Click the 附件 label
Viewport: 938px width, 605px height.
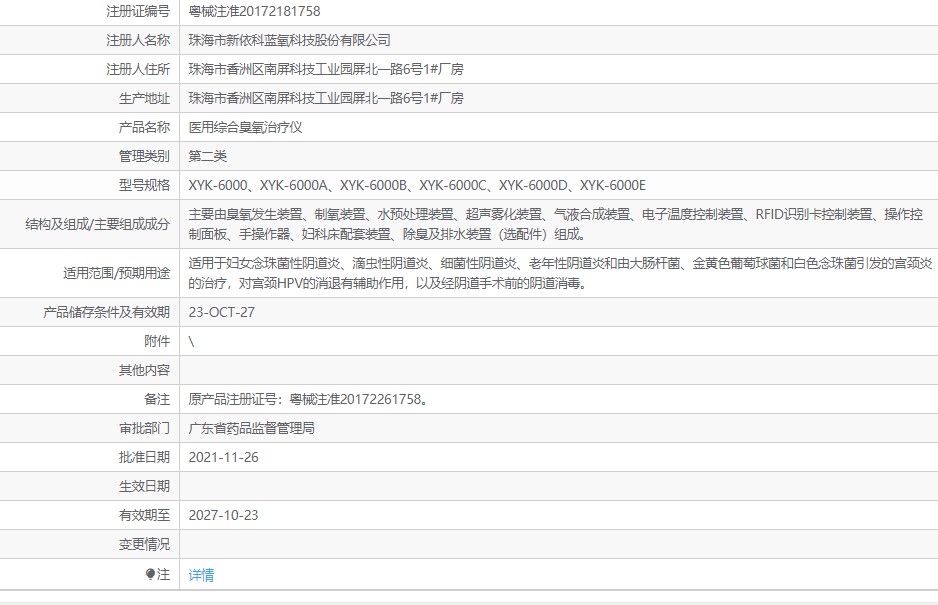click(157, 341)
